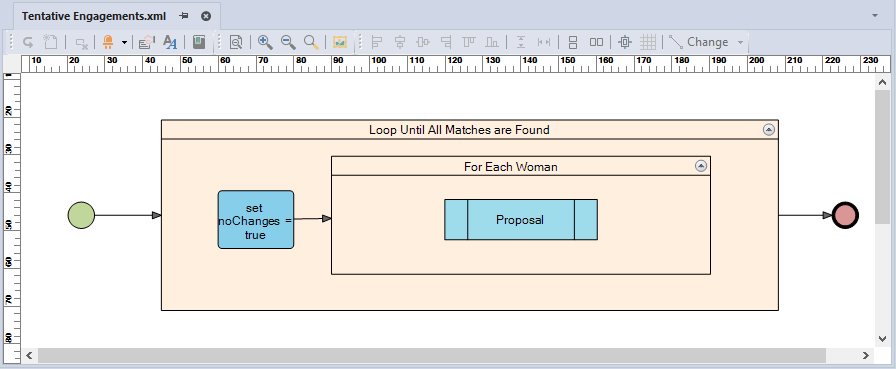Viewport: 896px width, 369px height.
Task: Collapse the For Each Woman block
Action: tap(701, 166)
